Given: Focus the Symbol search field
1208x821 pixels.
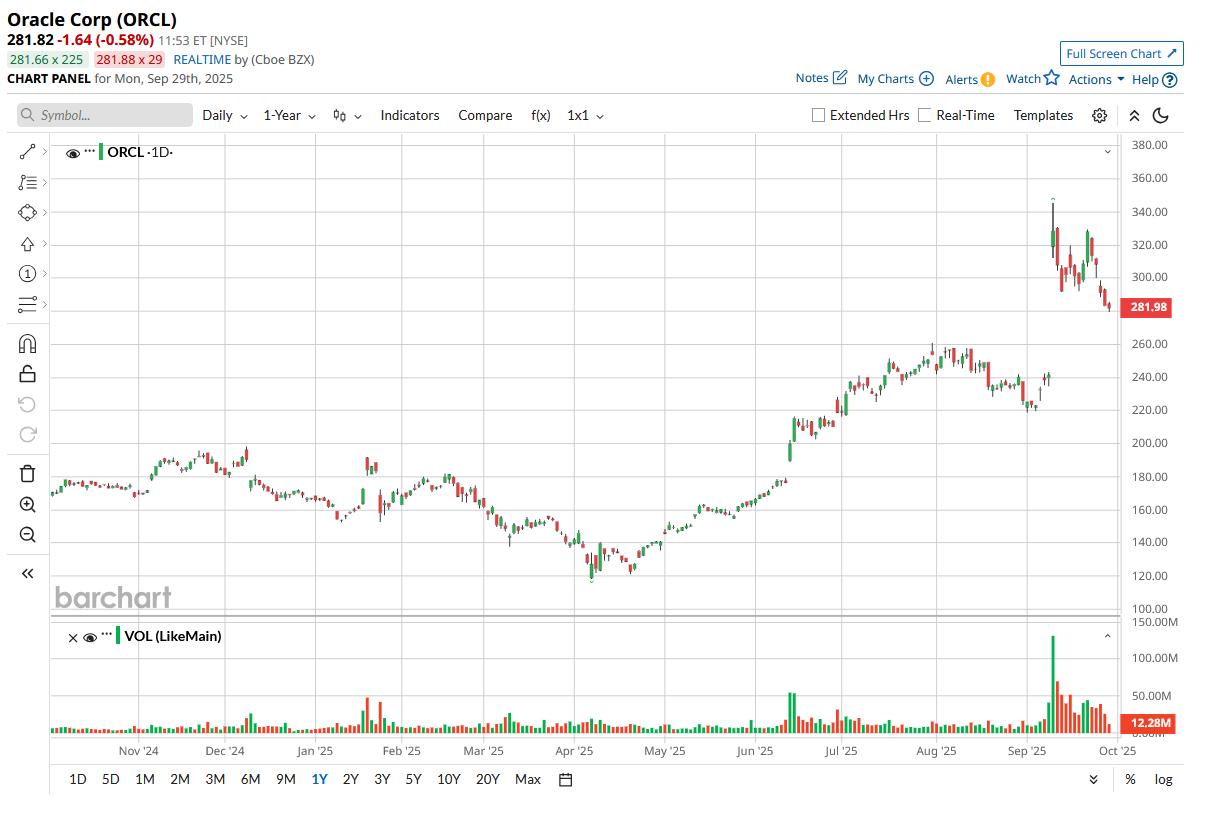Looking at the screenshot, I should point(105,115).
